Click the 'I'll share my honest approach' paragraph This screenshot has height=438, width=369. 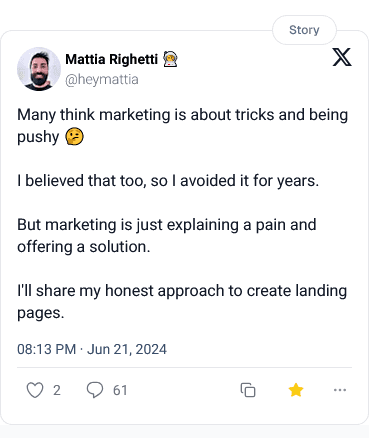(x=182, y=302)
